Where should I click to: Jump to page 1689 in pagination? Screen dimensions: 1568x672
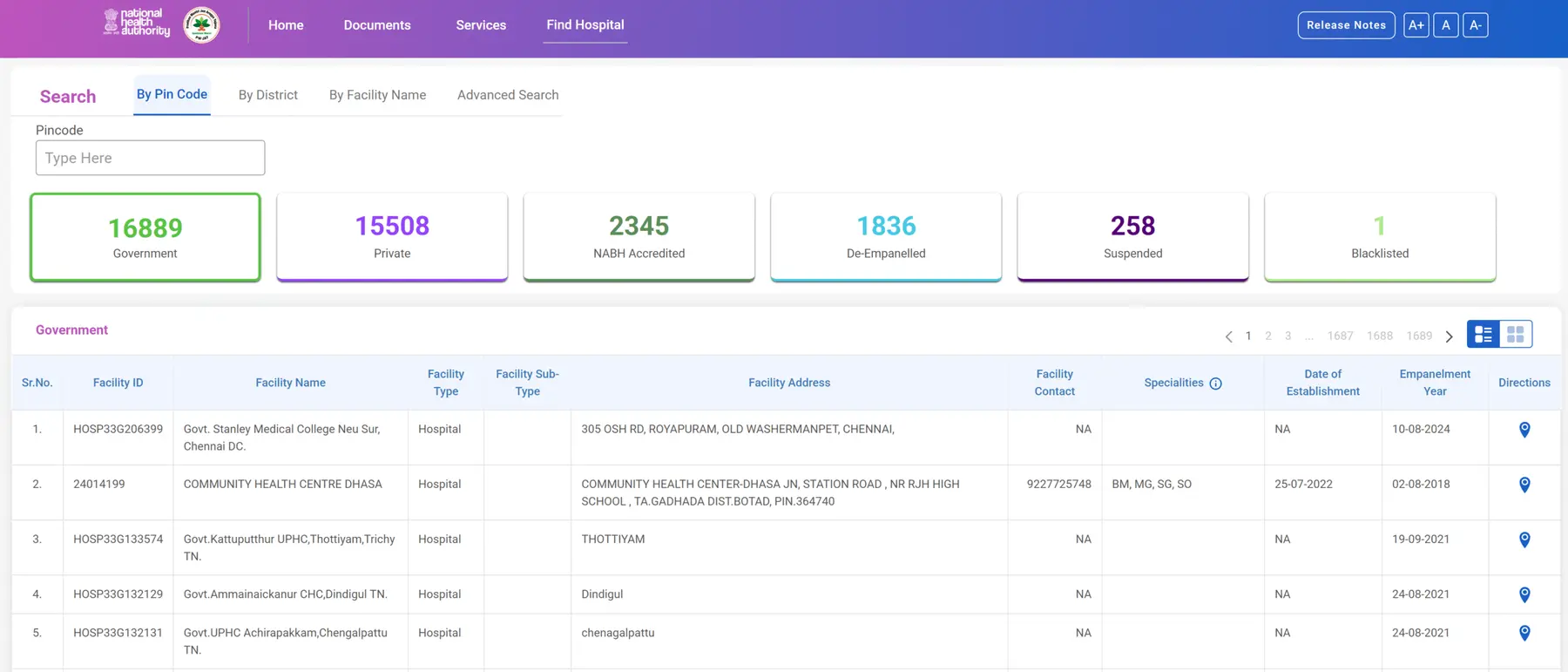pyautogui.click(x=1418, y=336)
